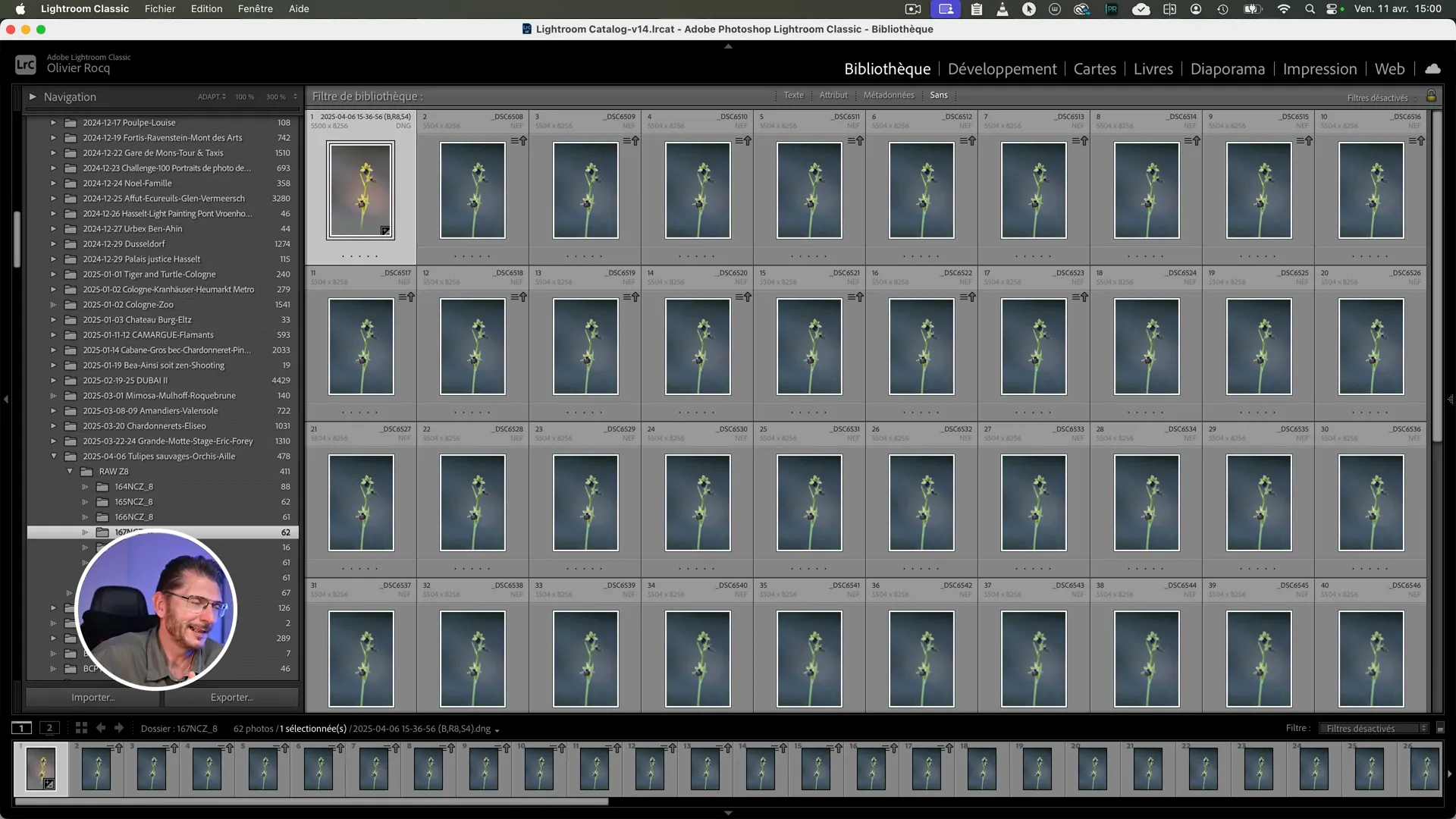The image size is (1456, 819).
Task: Expand the 2025-01-11-12 CAMARGUE-Flamants folder
Action: [53, 335]
